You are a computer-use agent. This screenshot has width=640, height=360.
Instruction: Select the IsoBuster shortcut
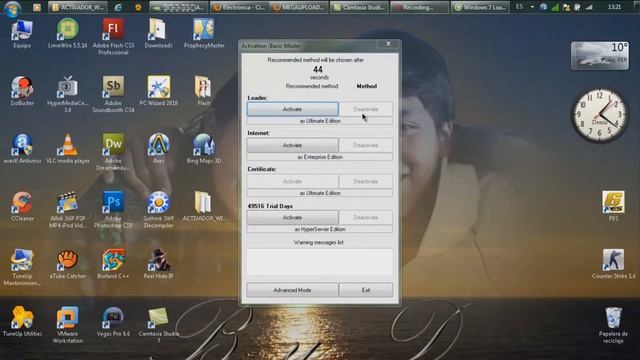coord(22,91)
